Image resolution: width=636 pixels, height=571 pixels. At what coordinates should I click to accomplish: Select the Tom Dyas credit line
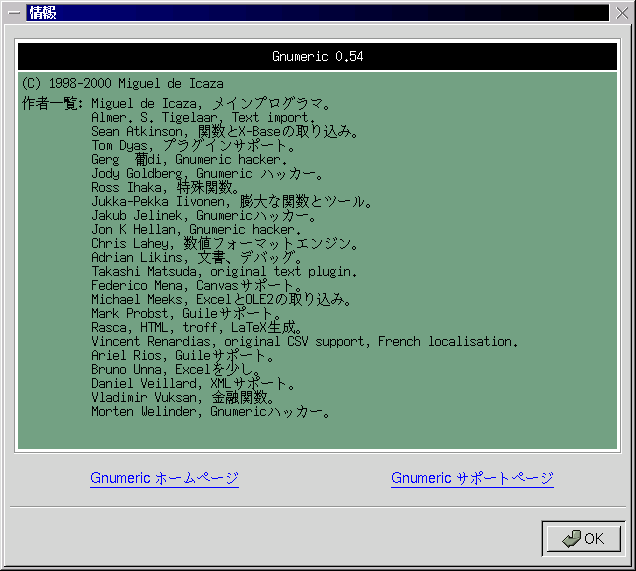point(193,146)
